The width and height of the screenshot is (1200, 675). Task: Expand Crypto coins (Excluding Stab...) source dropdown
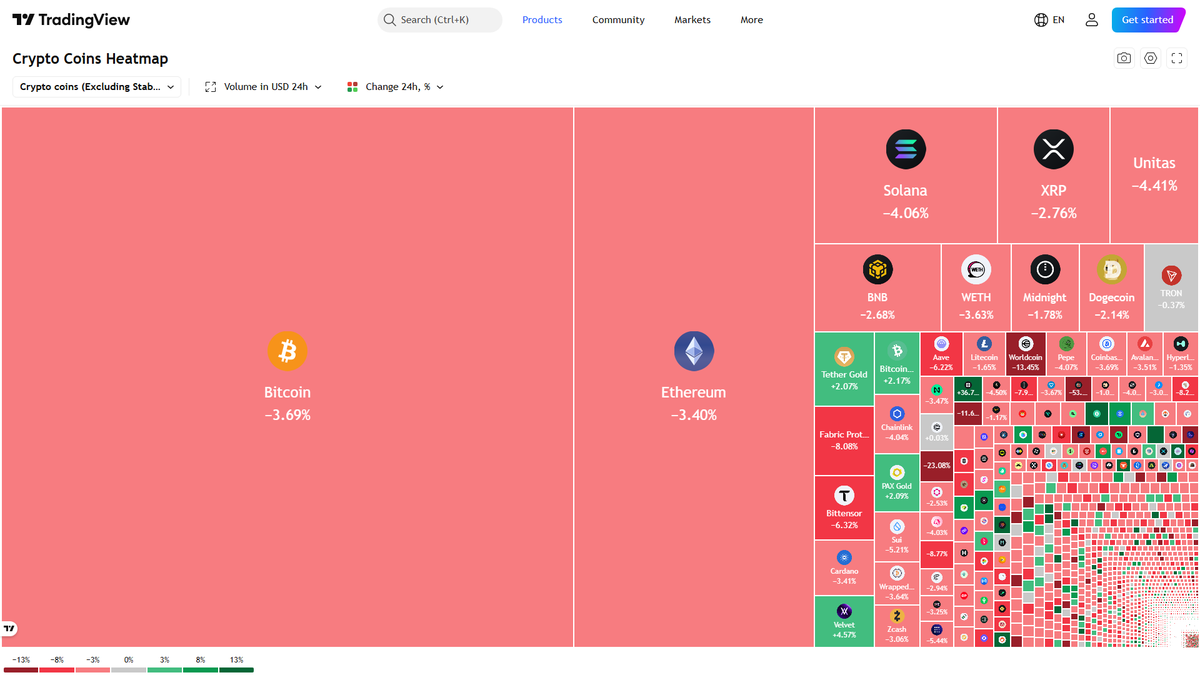click(x=97, y=87)
